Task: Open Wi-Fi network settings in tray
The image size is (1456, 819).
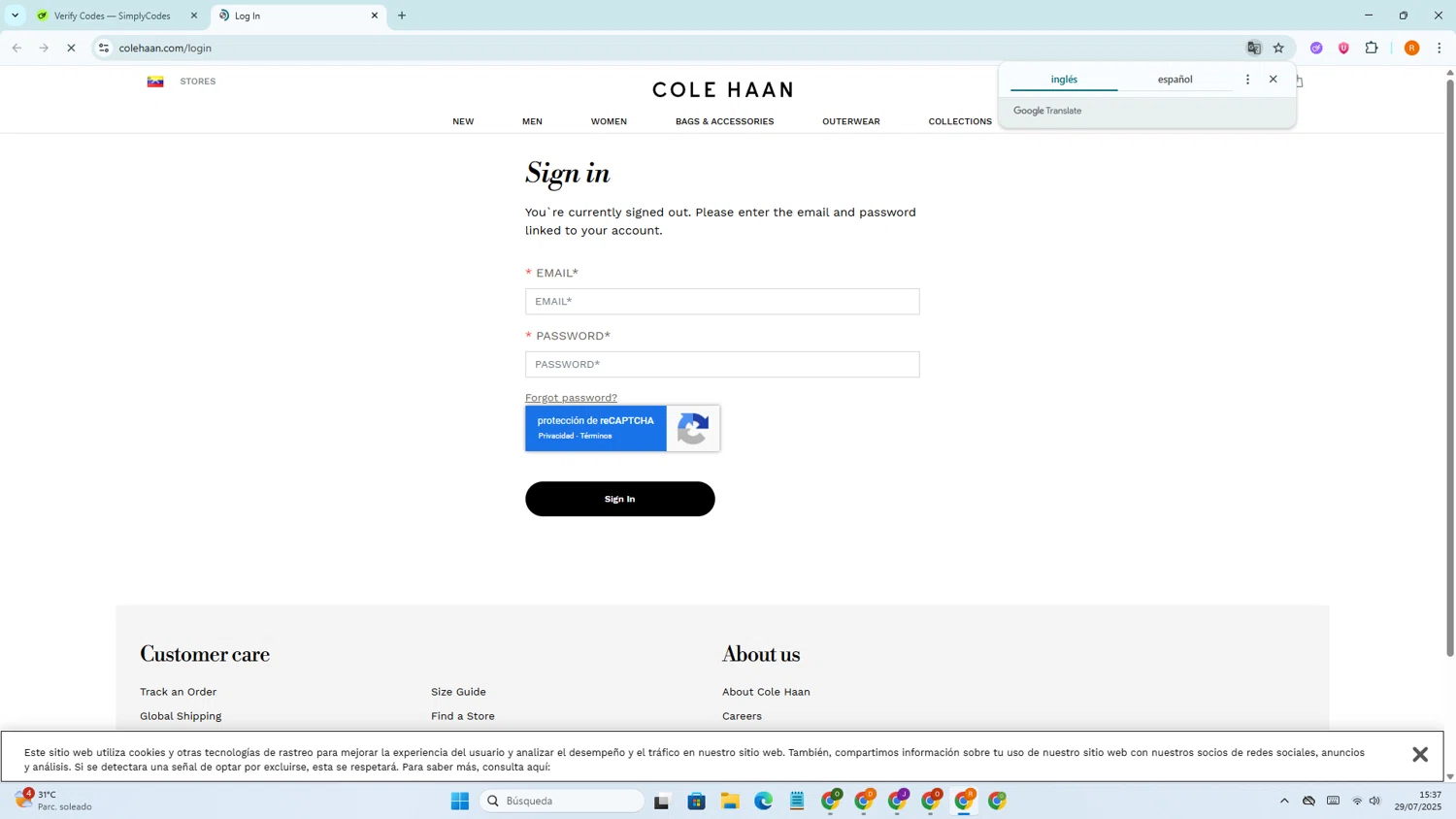Action: [x=1357, y=801]
